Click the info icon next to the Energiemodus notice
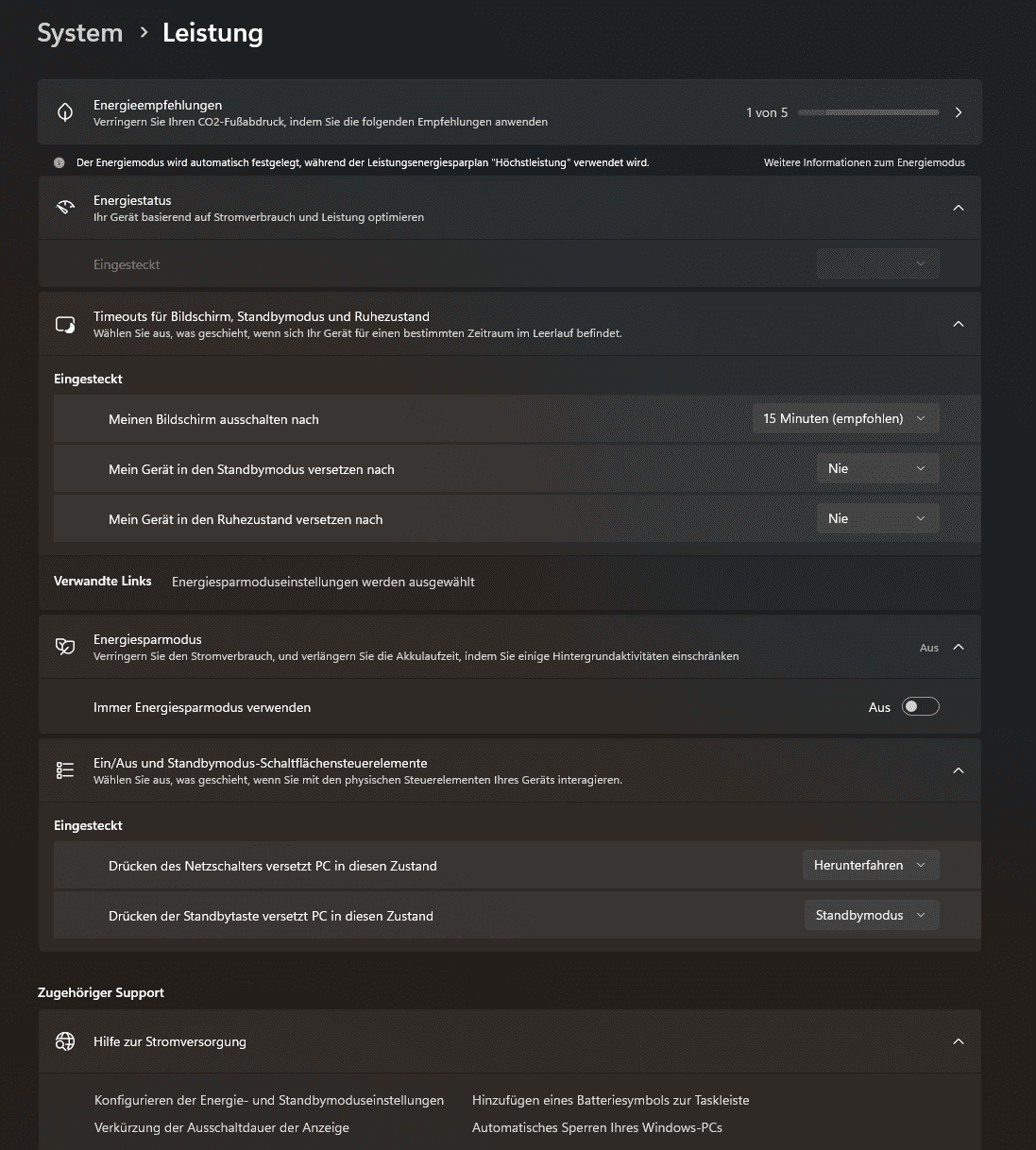The height and width of the screenshot is (1150, 1036). [59, 162]
